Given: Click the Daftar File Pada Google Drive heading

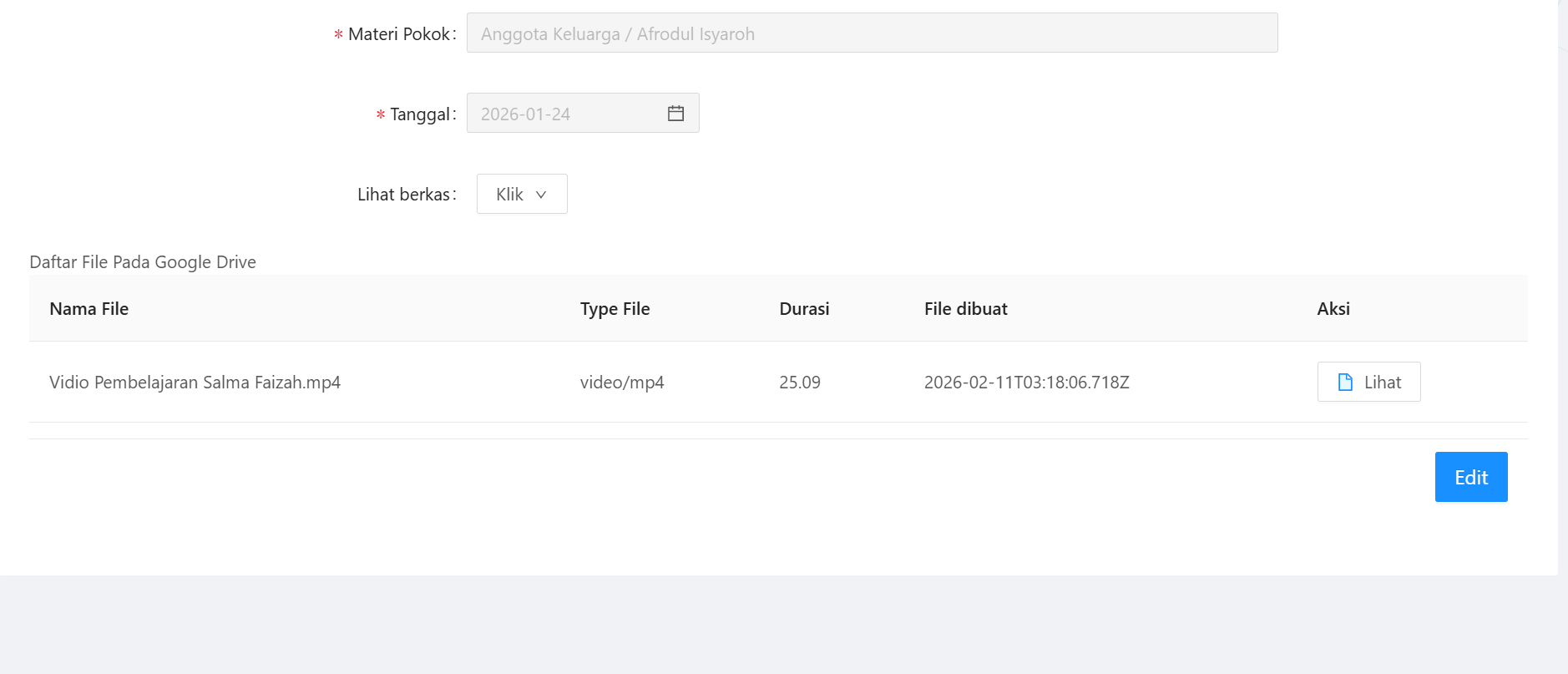Looking at the screenshot, I should click(143, 262).
